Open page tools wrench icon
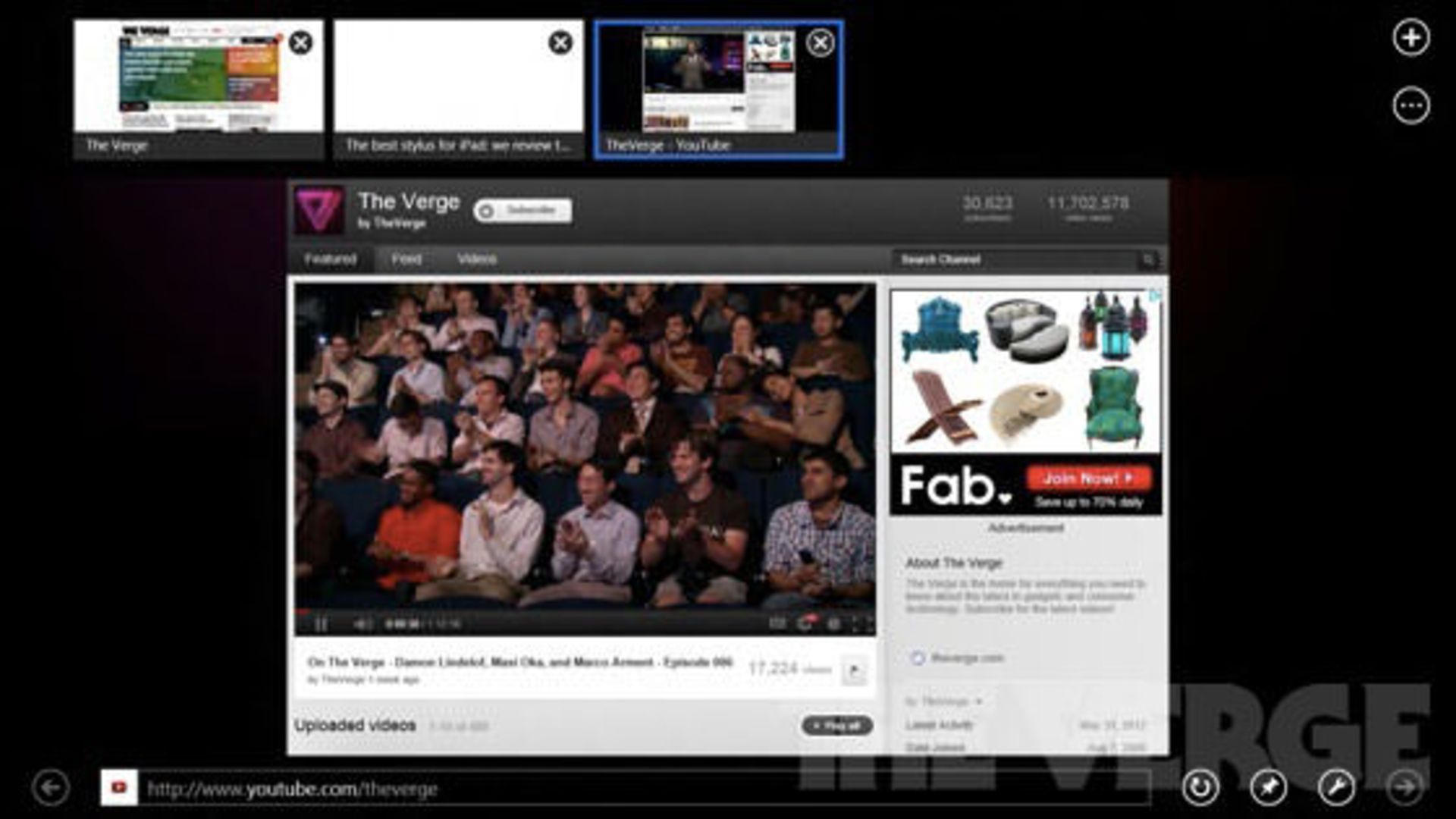 pyautogui.click(x=1336, y=787)
